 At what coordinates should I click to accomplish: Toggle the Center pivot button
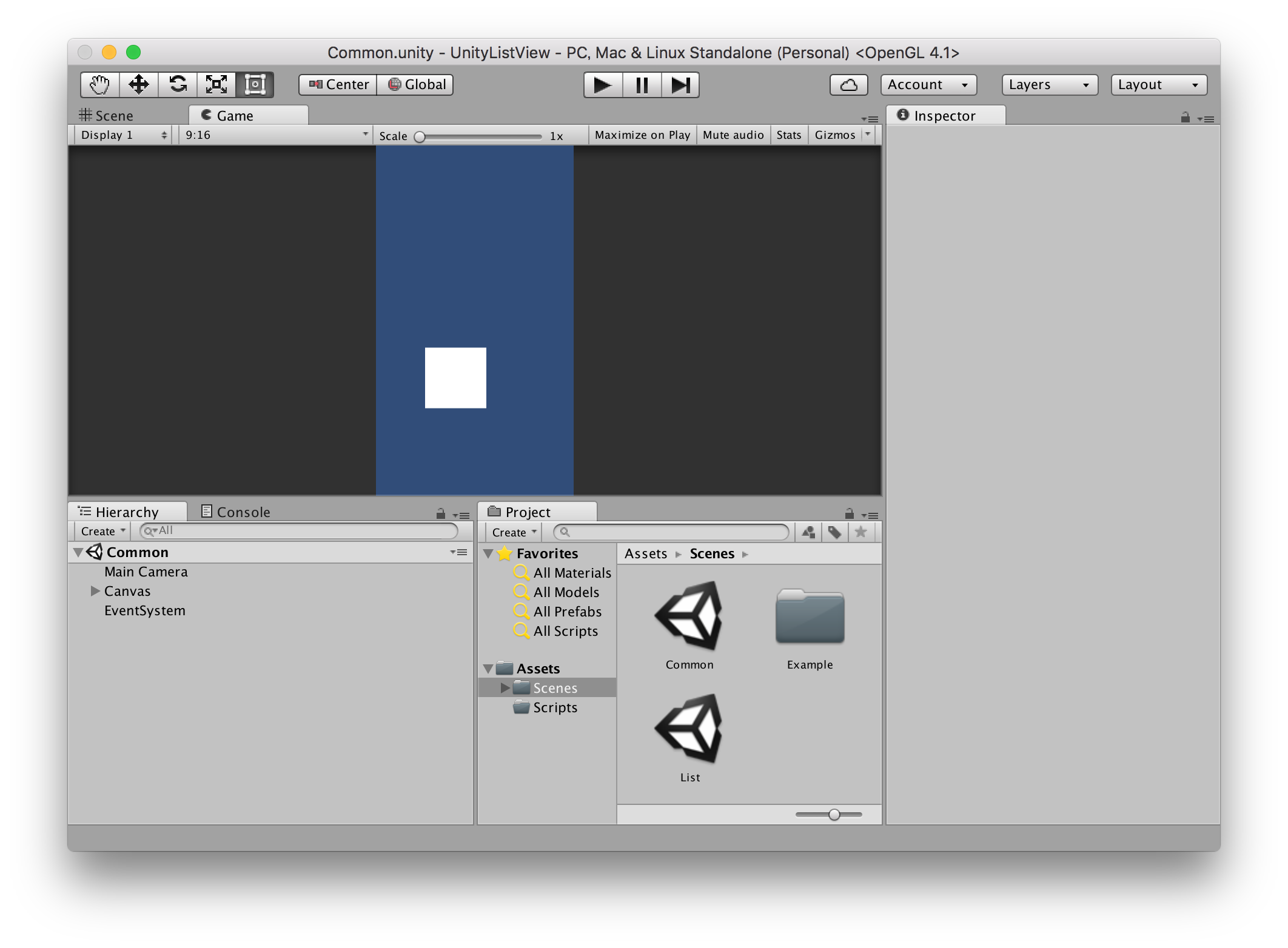338,85
